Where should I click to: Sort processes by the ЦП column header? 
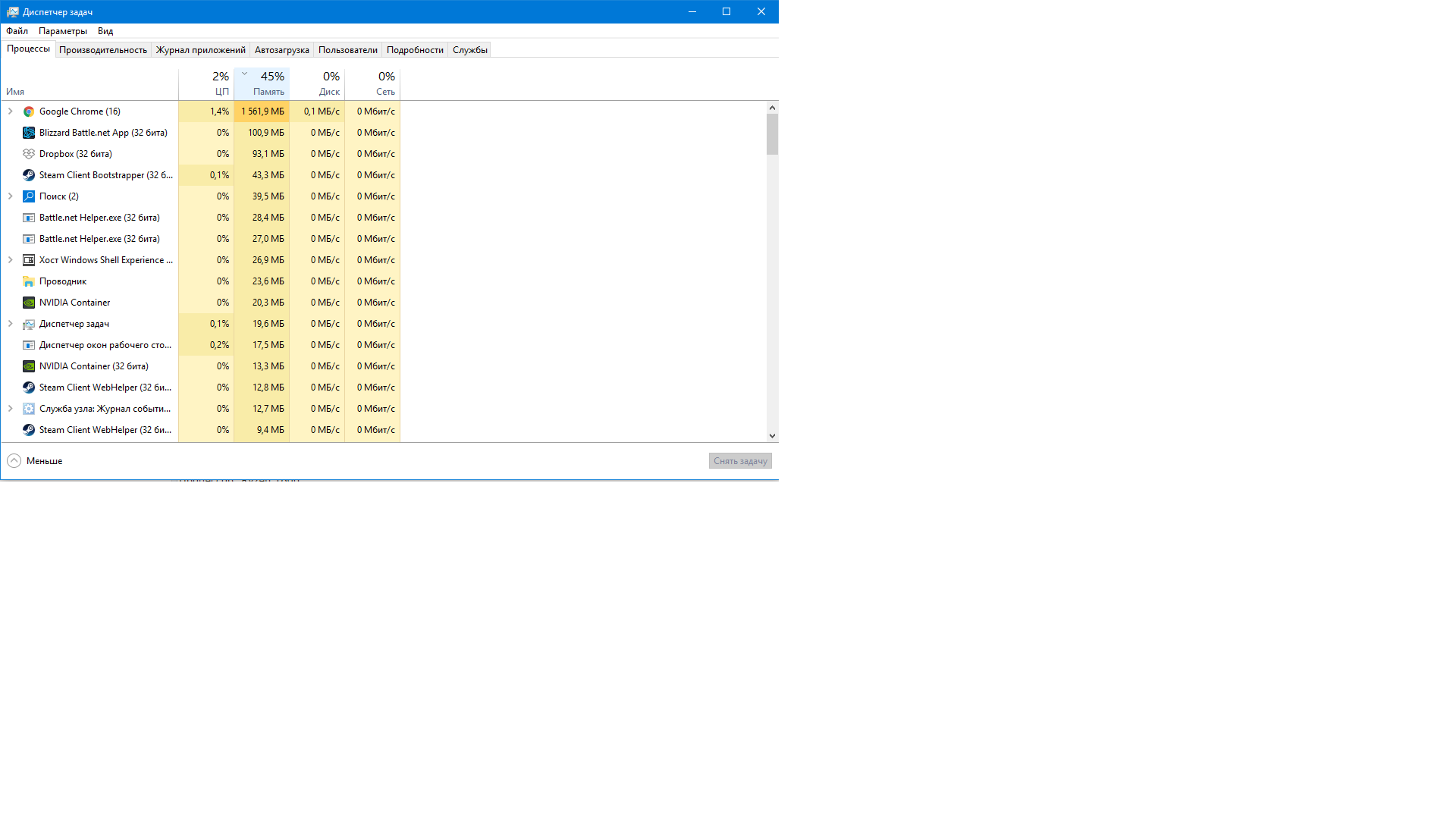coord(206,84)
